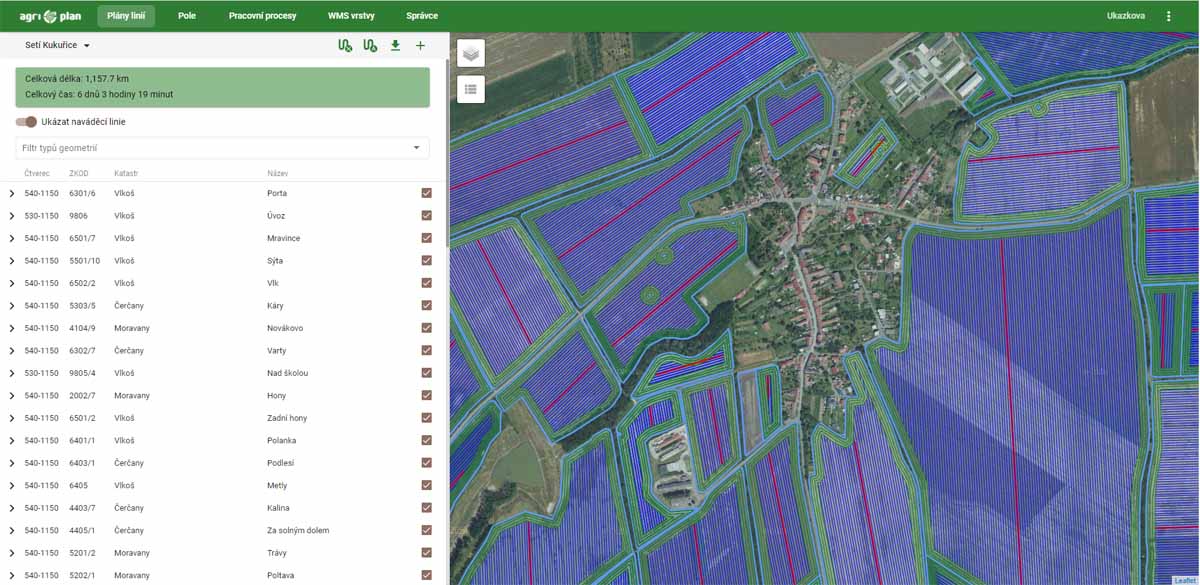1200x585 pixels.
Task: Click the agri plan logo
Action: (x=50, y=16)
